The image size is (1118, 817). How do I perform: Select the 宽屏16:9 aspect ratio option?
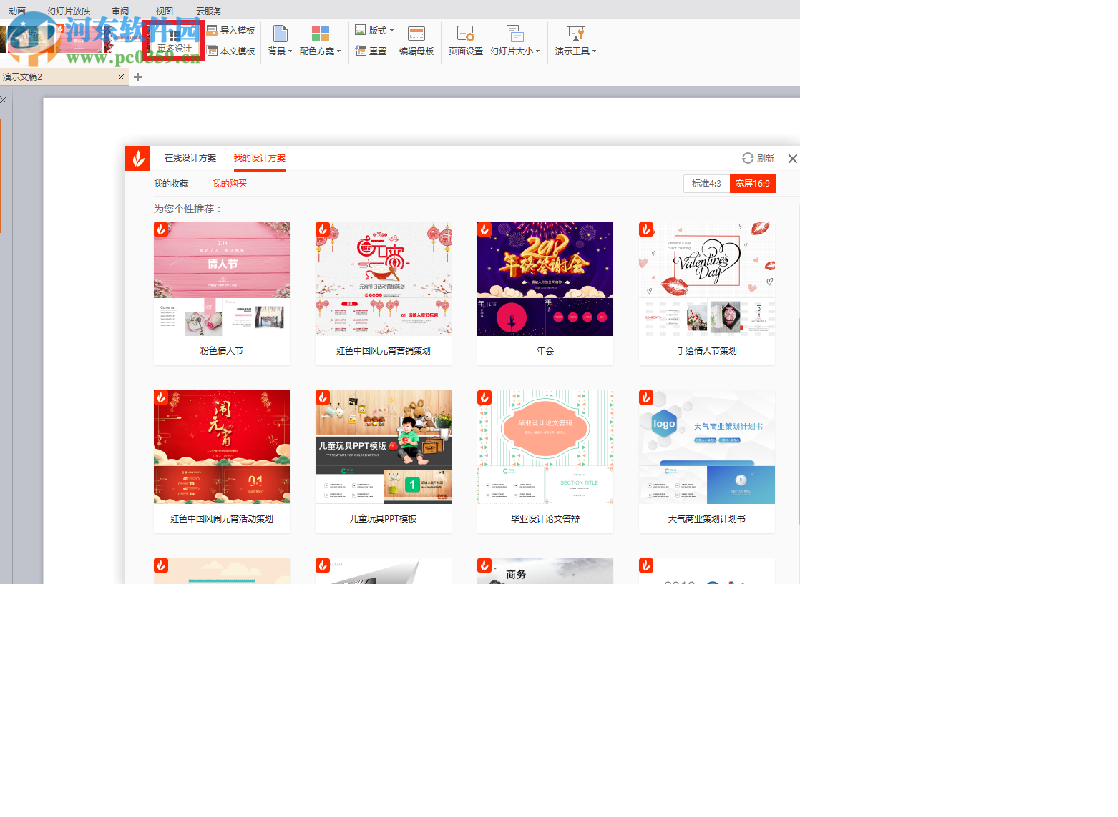click(x=751, y=184)
